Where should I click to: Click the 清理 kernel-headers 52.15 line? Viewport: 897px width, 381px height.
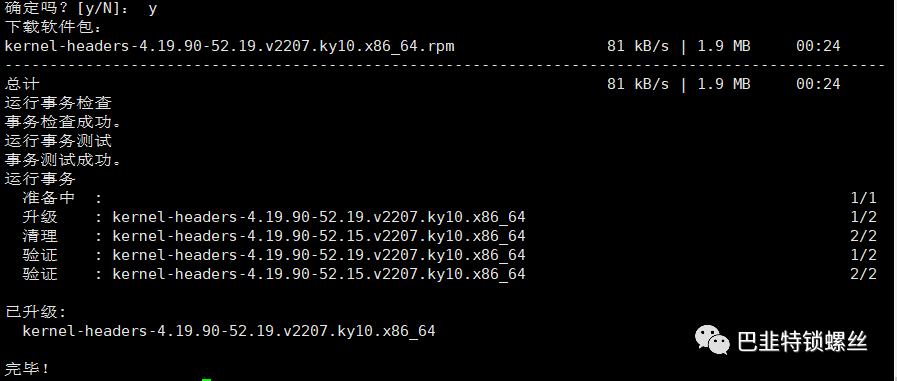coord(450,236)
